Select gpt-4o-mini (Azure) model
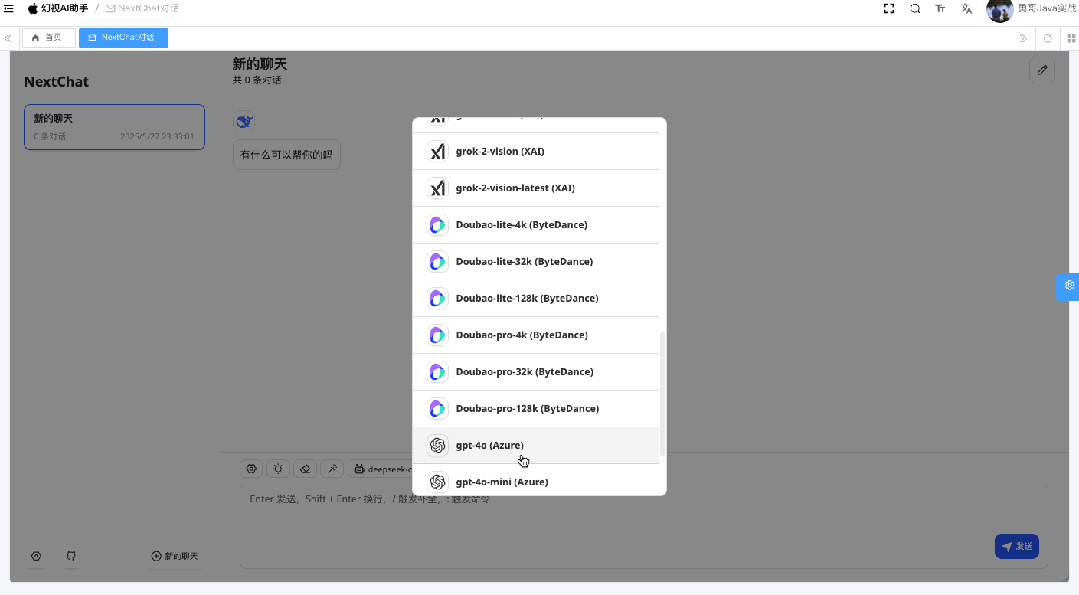Viewport: 1079px width, 595px height. [x=536, y=482]
